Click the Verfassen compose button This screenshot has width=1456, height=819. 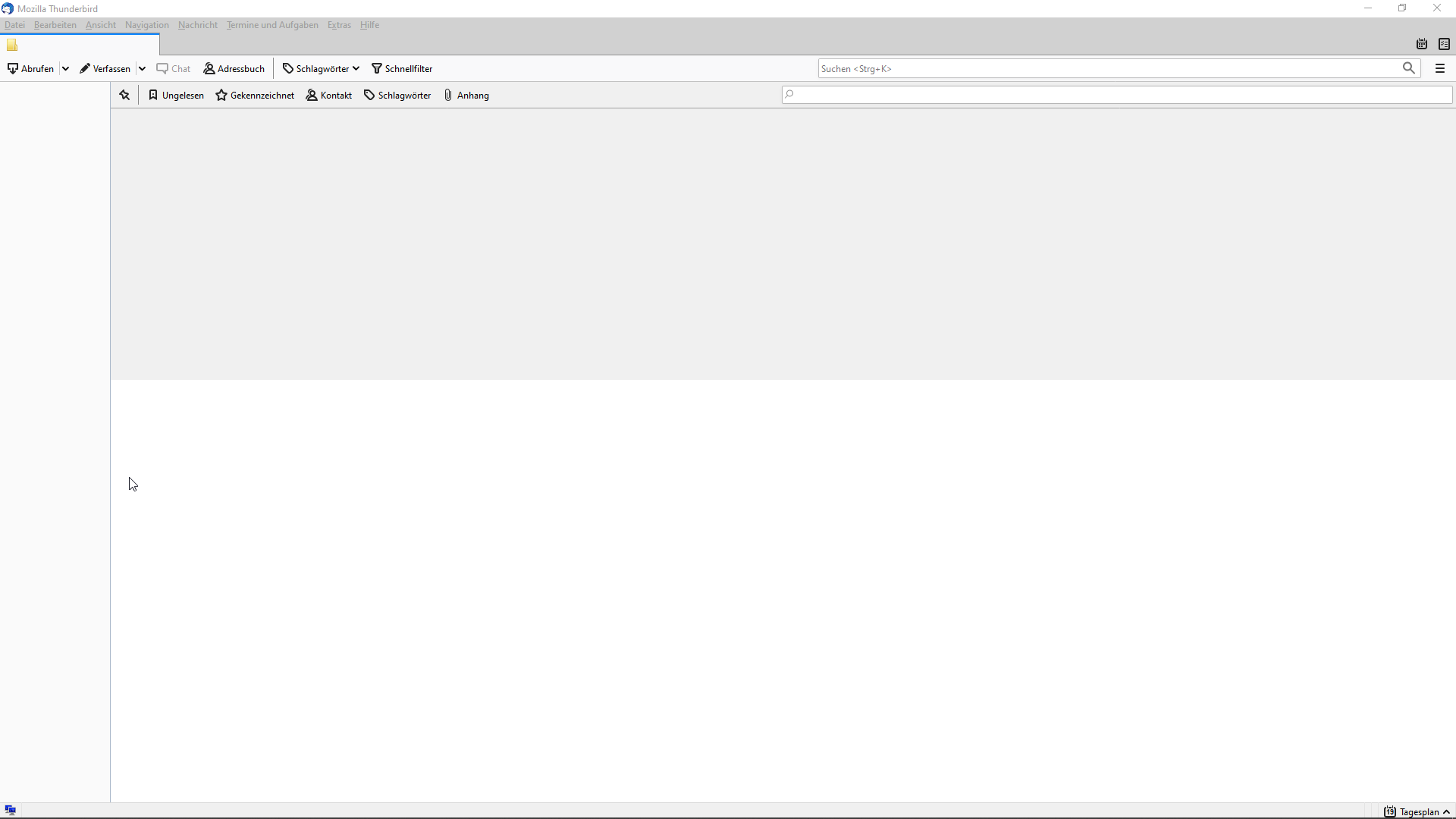pyautogui.click(x=105, y=68)
